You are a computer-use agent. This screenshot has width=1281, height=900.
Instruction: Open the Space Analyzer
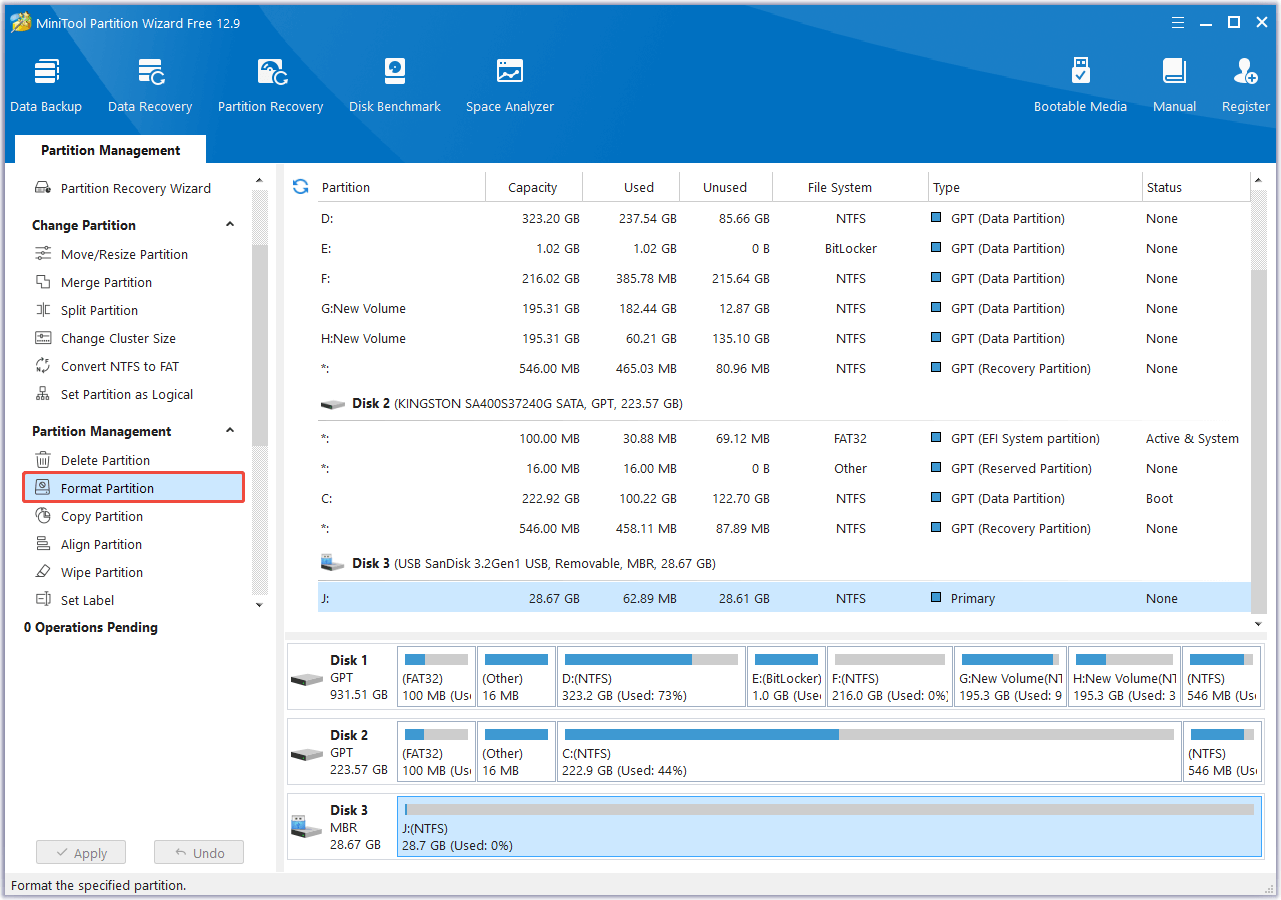tap(509, 82)
